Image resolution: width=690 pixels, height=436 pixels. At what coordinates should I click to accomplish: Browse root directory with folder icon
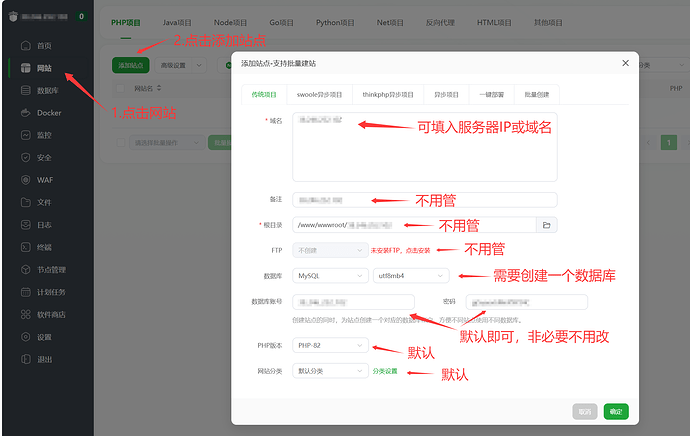click(547, 225)
